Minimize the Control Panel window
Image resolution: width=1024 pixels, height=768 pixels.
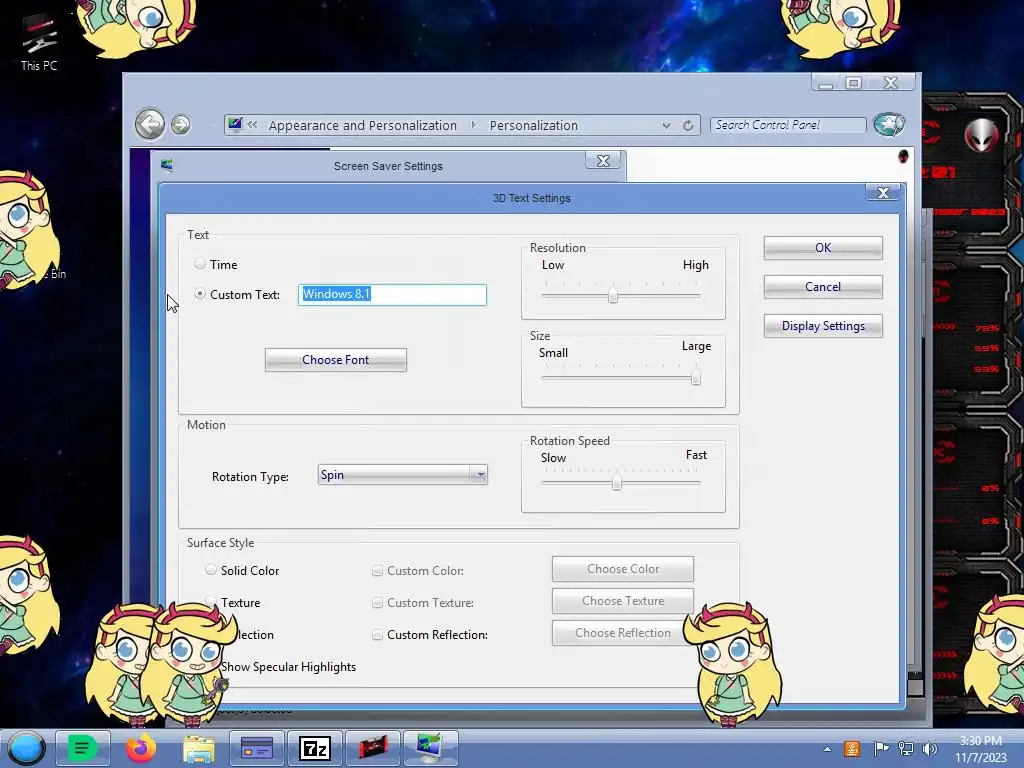pos(825,82)
